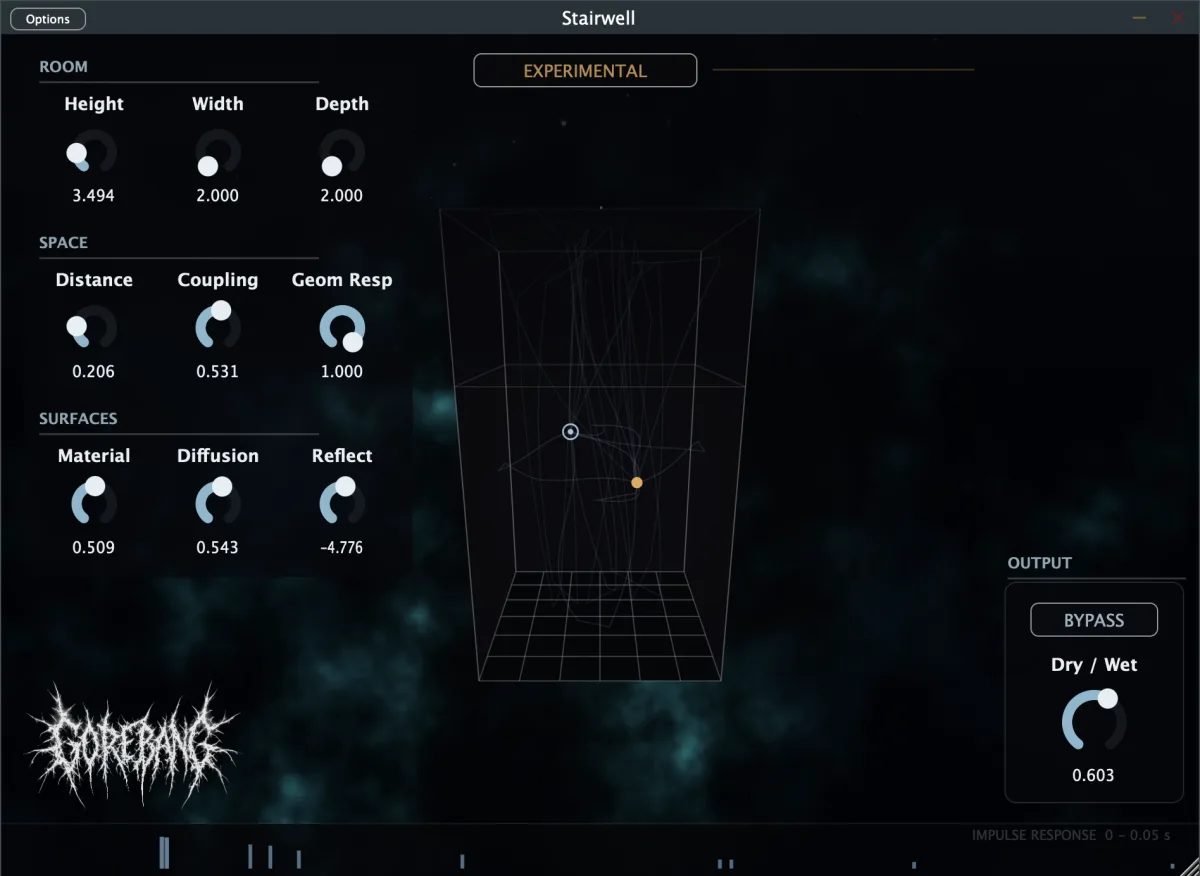Click the Dry / Wet value 0.603

(x=1094, y=776)
